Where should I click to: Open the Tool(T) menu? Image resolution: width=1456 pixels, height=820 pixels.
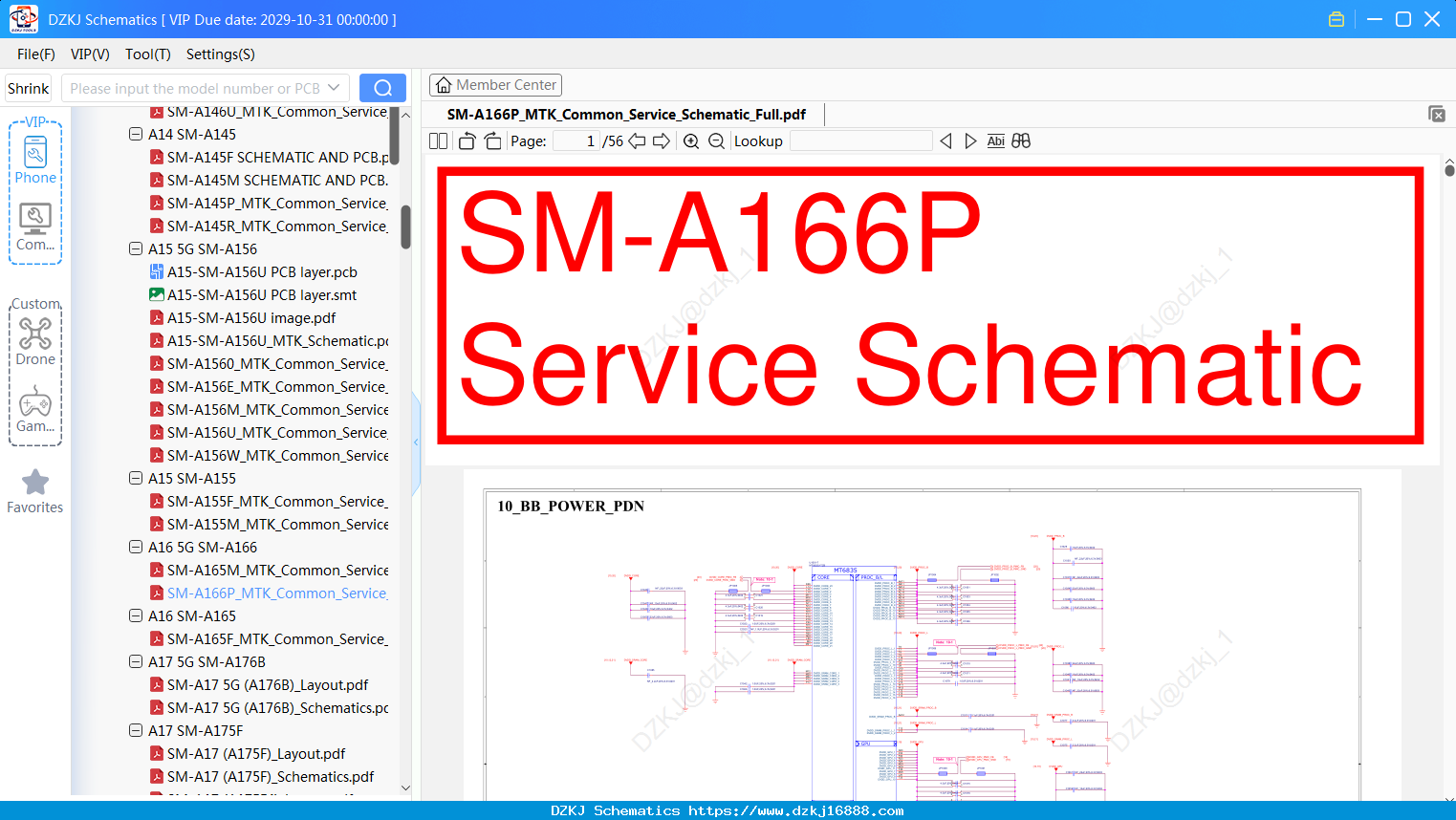[x=148, y=54]
